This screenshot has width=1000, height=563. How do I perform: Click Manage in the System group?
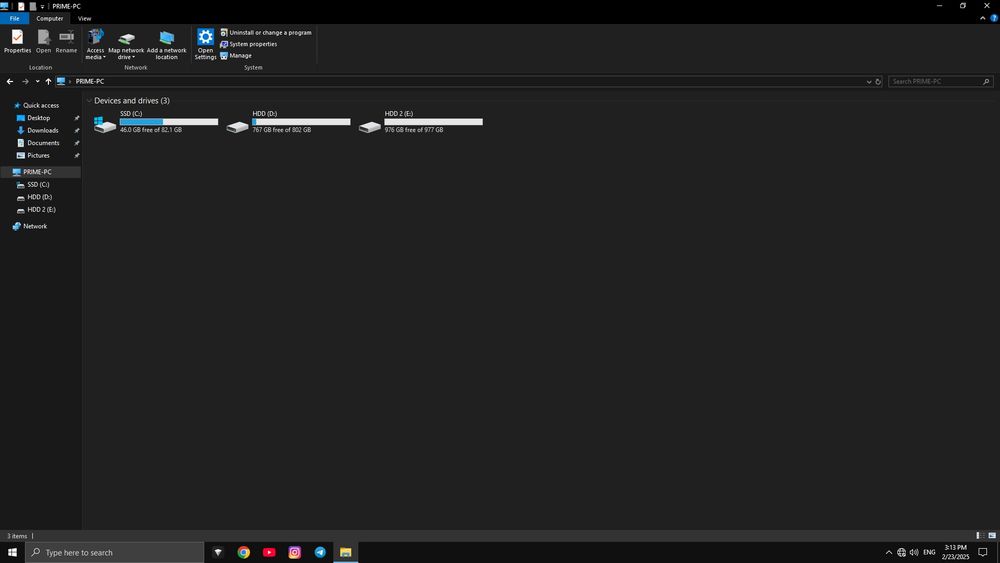(x=236, y=55)
